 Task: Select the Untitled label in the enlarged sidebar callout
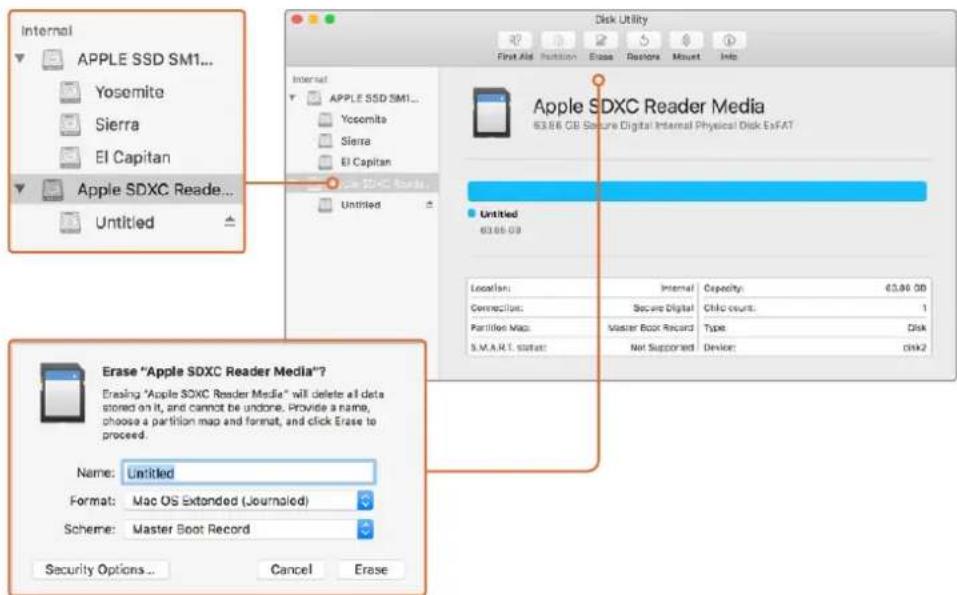125,222
